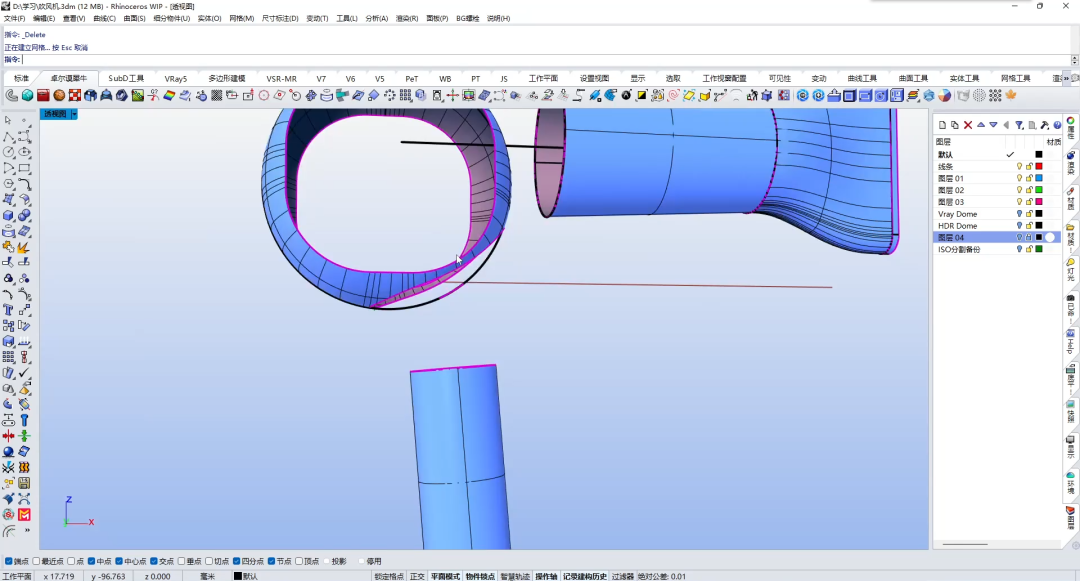Click the rainbow surface analysis toolbar icon
The width and height of the screenshot is (1080, 581).
click(x=169, y=96)
